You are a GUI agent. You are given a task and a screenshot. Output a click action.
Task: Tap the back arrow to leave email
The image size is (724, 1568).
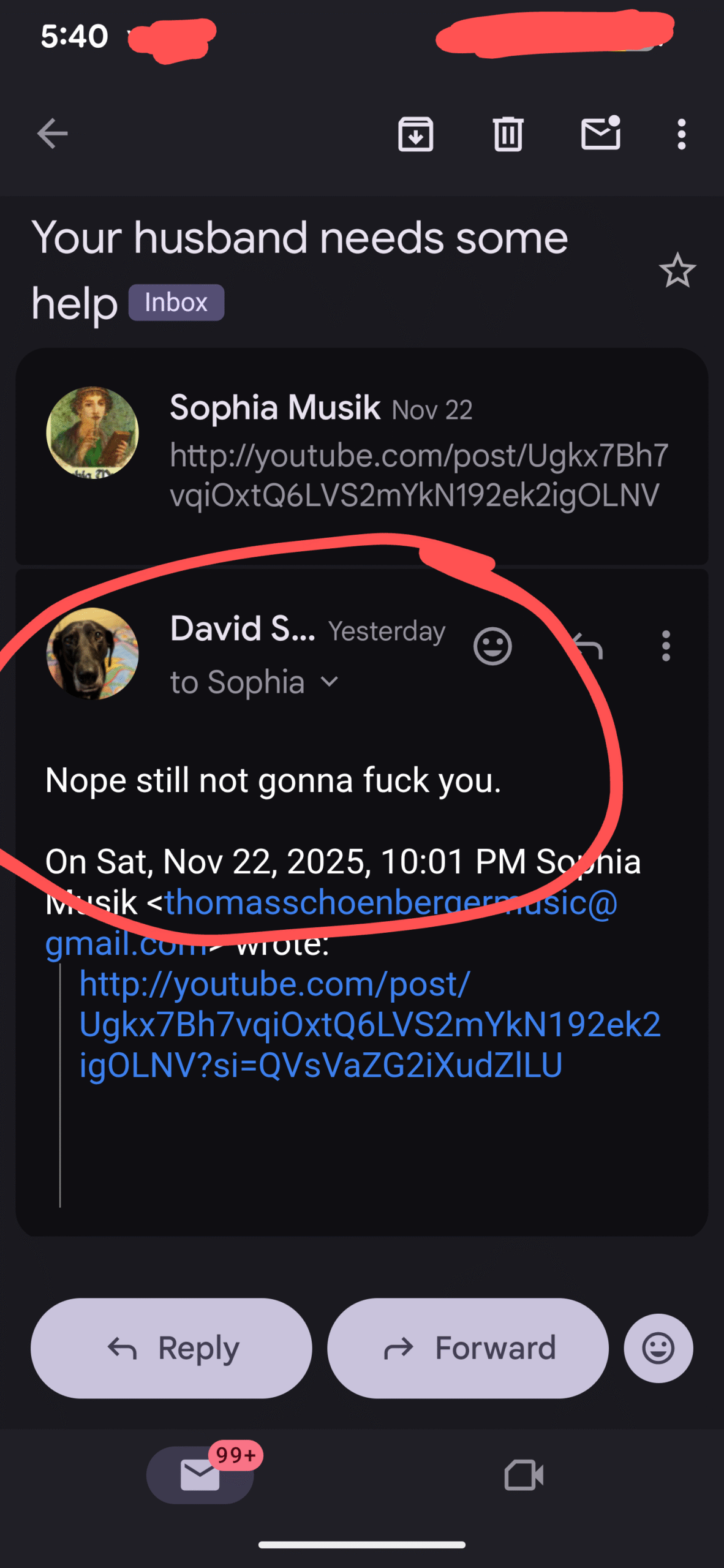tap(52, 134)
